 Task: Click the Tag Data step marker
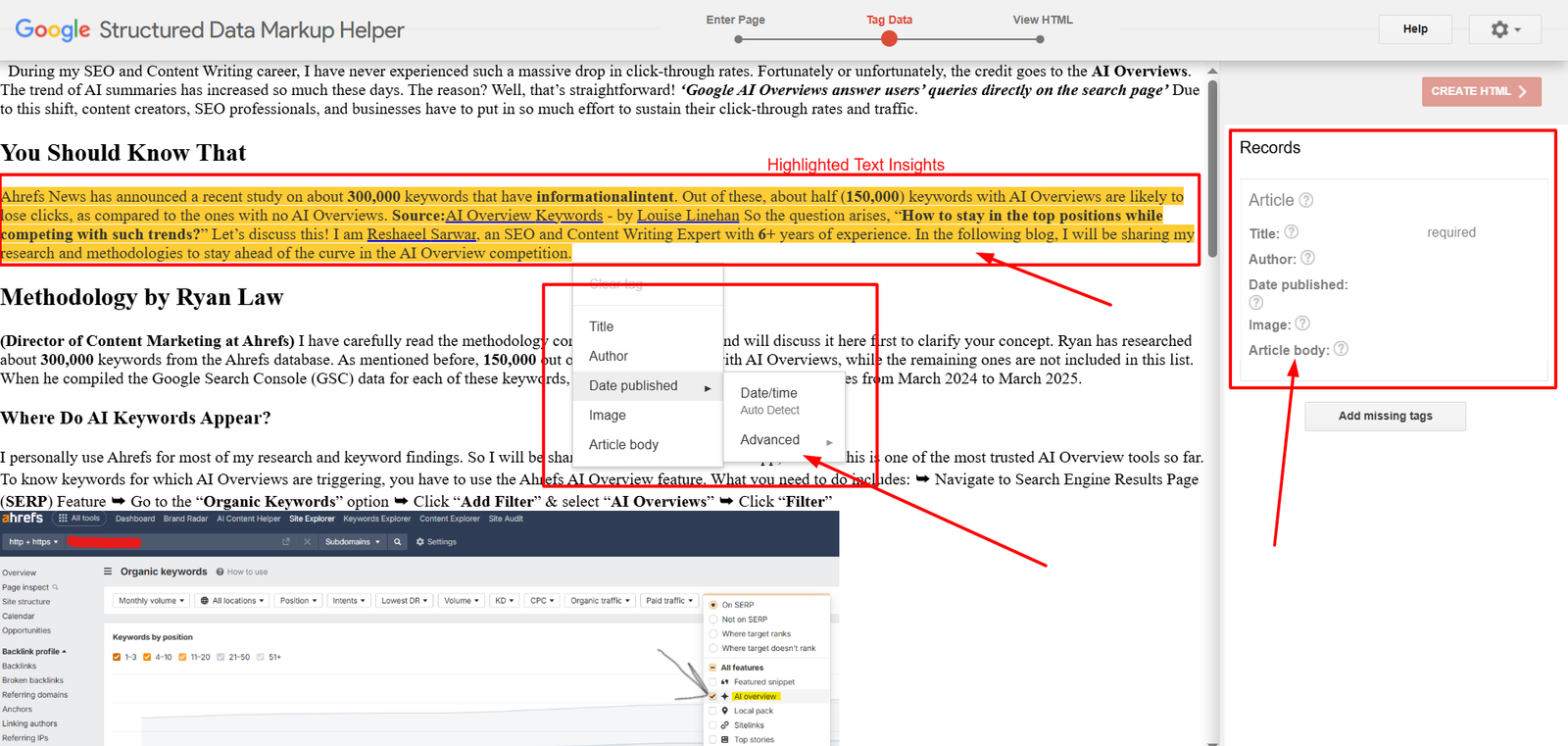(889, 39)
